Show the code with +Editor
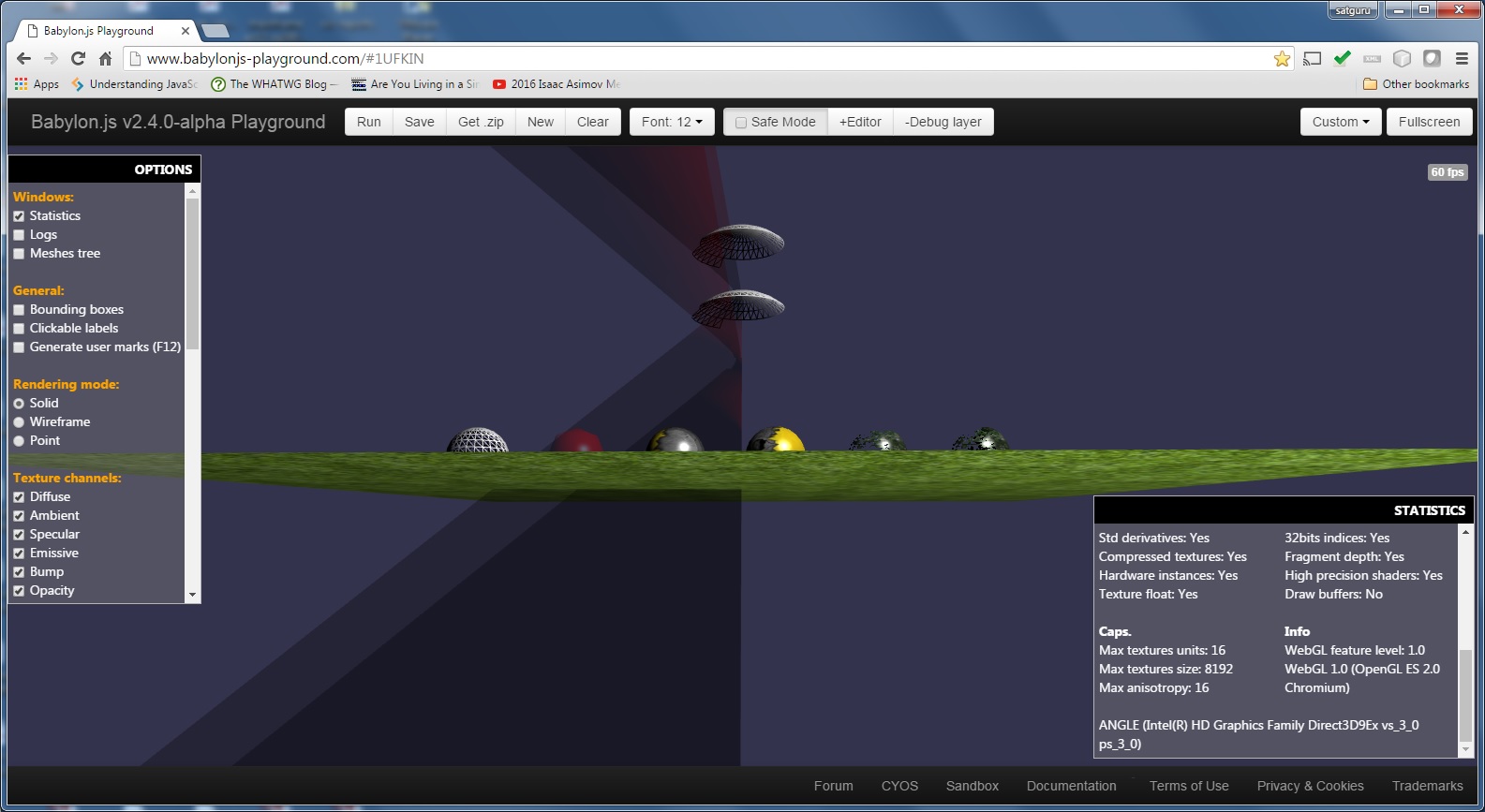The width and height of the screenshot is (1485, 812). tap(860, 122)
